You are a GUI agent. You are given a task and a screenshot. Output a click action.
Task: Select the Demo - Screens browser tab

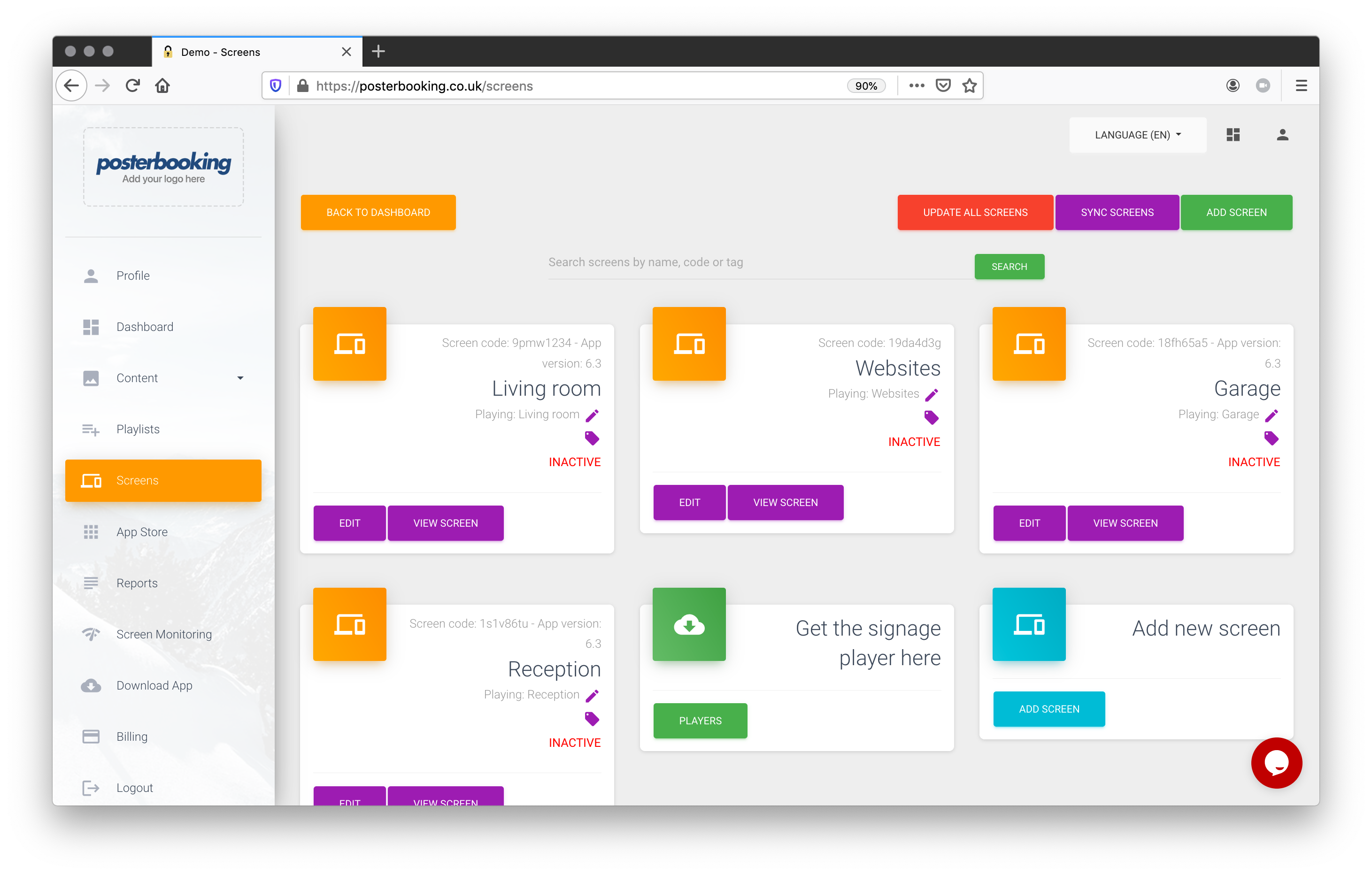[257, 52]
